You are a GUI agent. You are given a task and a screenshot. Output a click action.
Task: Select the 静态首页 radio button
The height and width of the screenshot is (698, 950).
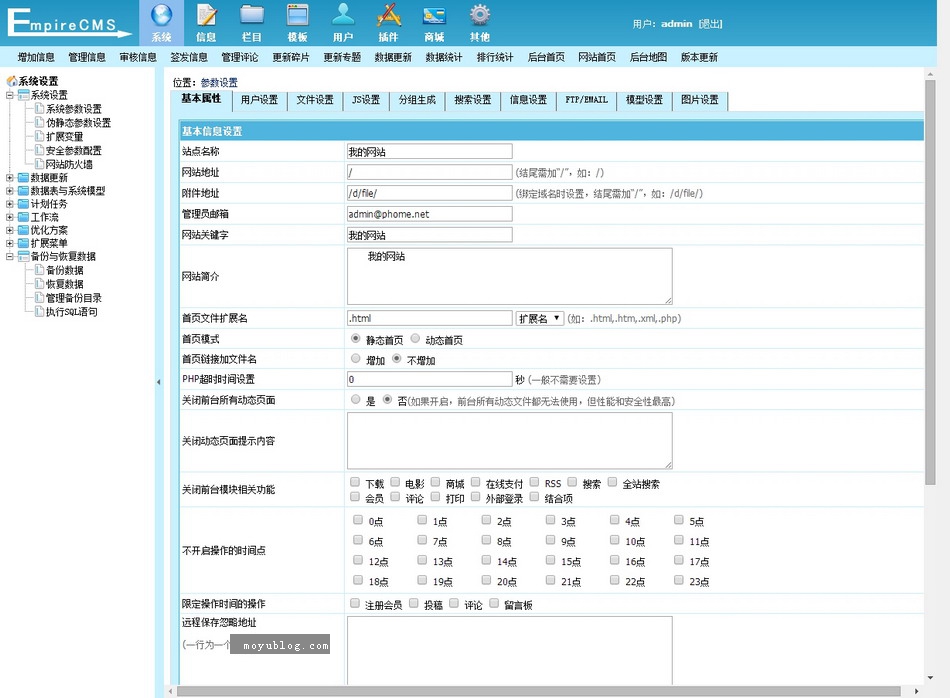(356, 339)
